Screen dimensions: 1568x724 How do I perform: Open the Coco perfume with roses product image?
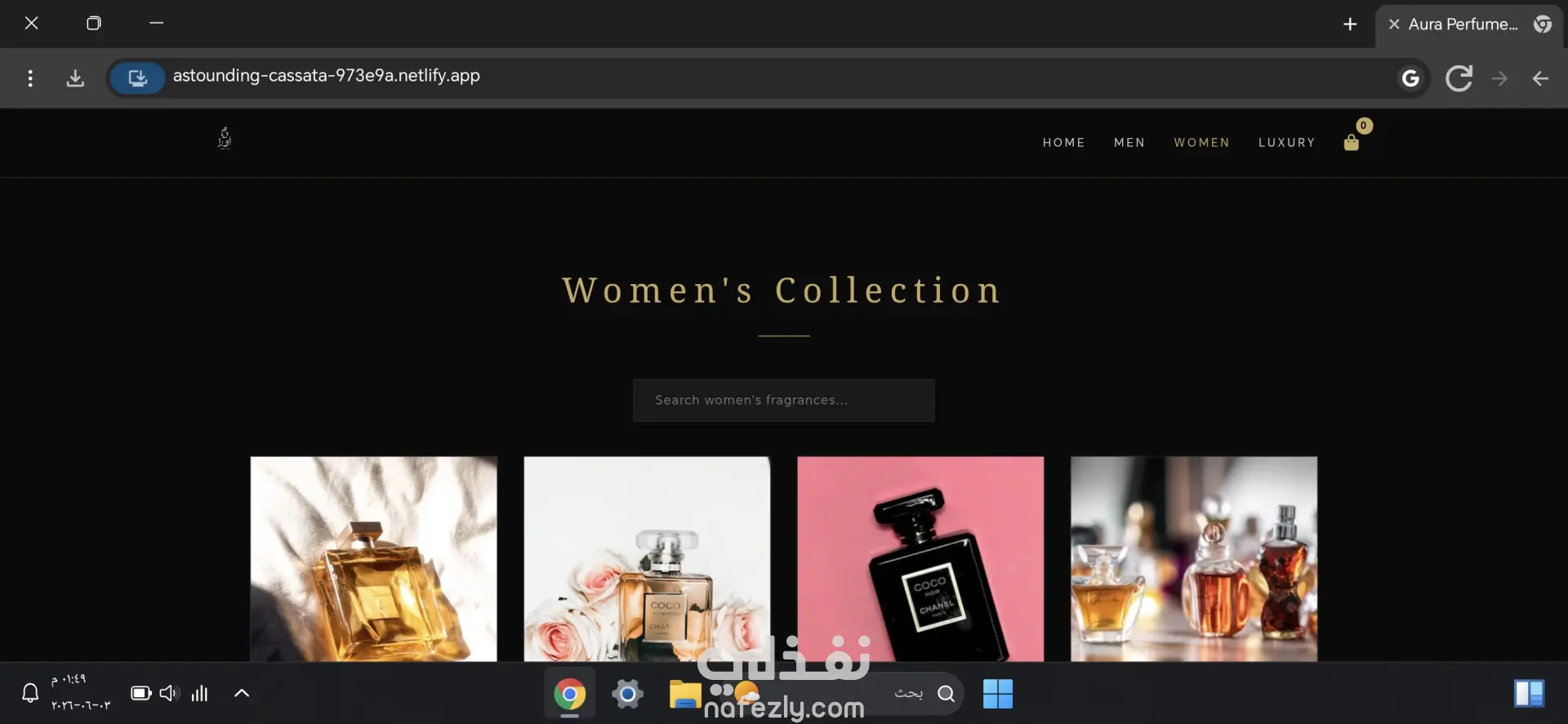coord(647,559)
